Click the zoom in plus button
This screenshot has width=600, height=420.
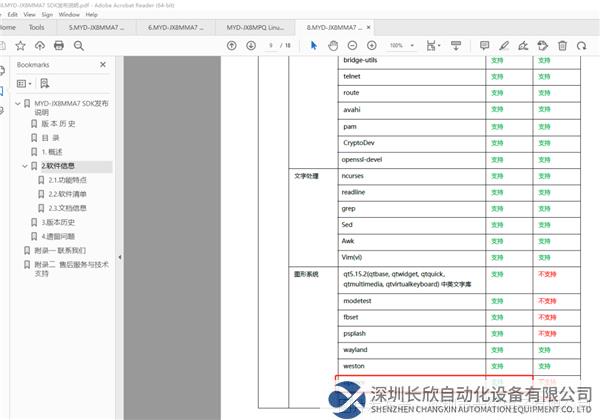371,46
